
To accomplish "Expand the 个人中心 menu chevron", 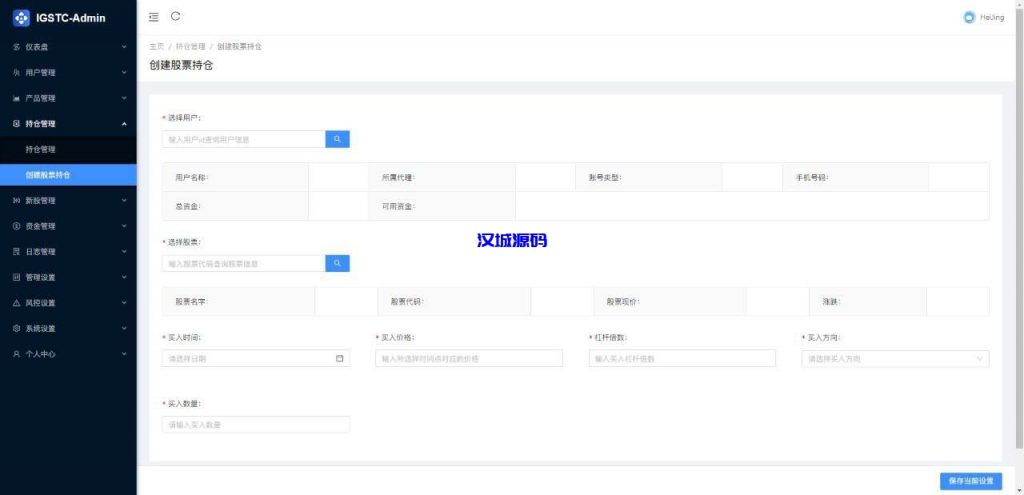I will pos(124,354).
